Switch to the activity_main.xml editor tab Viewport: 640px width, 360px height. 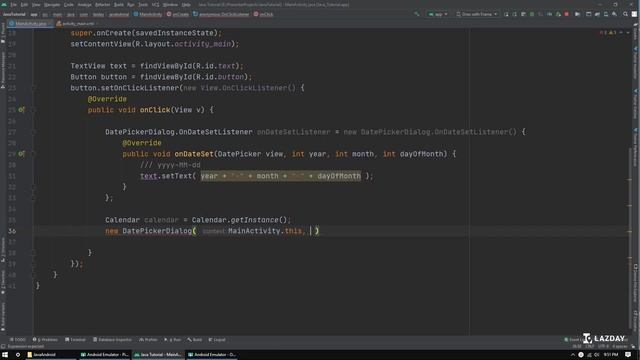point(77,24)
